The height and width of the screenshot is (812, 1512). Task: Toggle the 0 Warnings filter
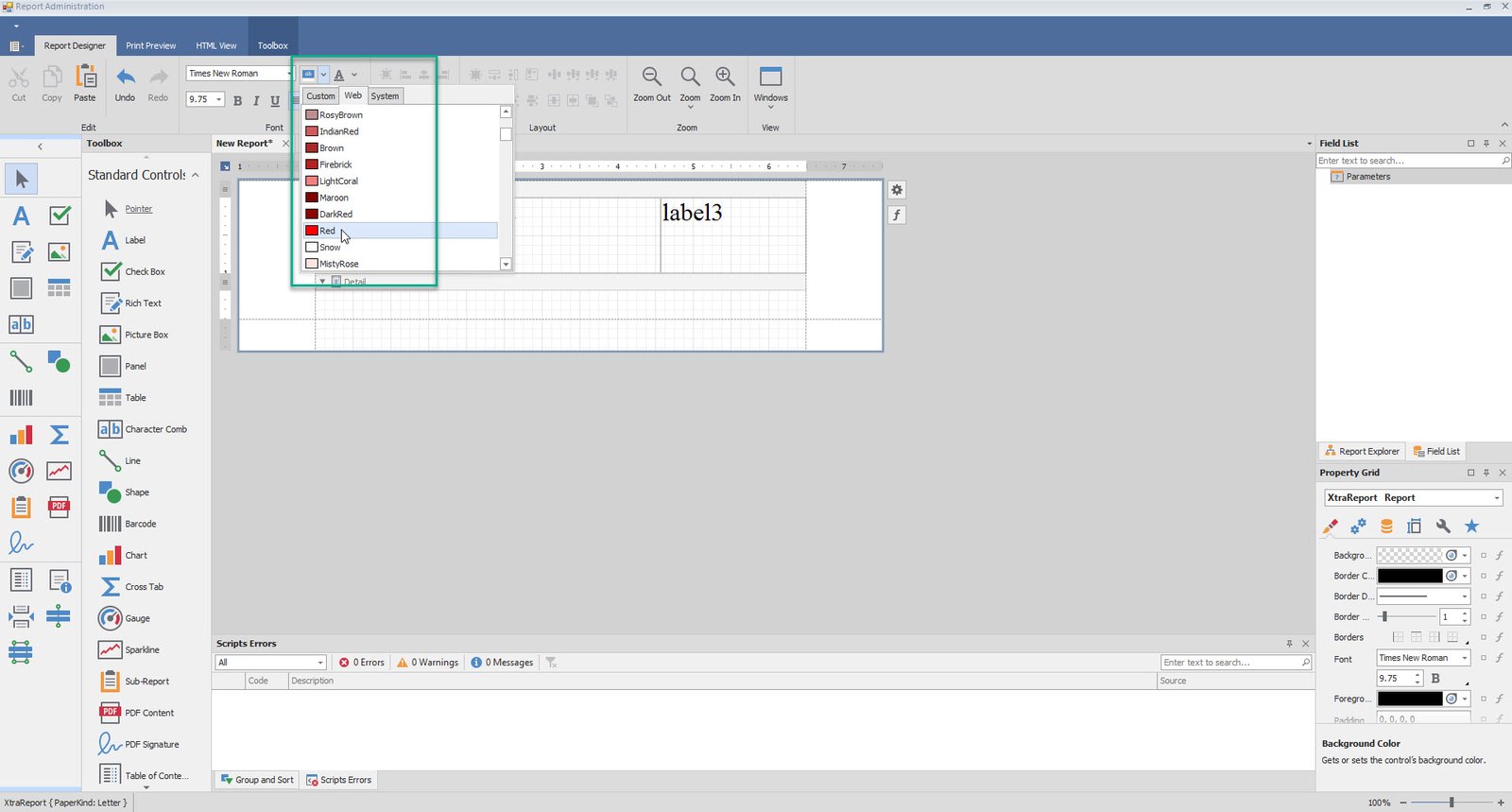428,663
